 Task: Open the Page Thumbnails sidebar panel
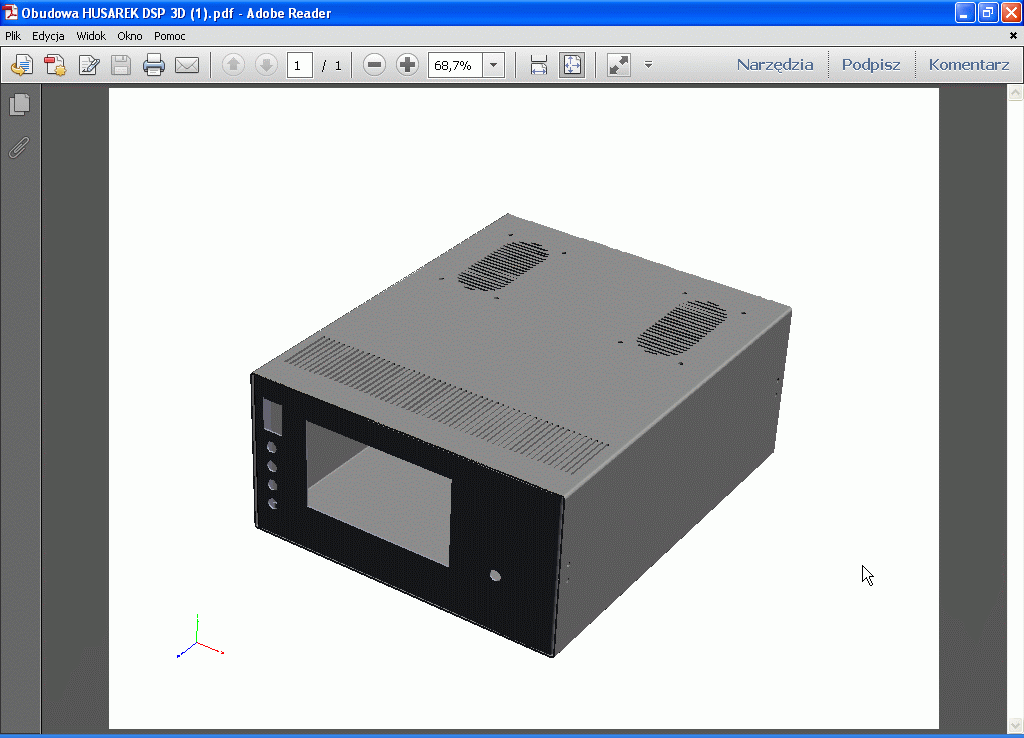click(x=19, y=104)
